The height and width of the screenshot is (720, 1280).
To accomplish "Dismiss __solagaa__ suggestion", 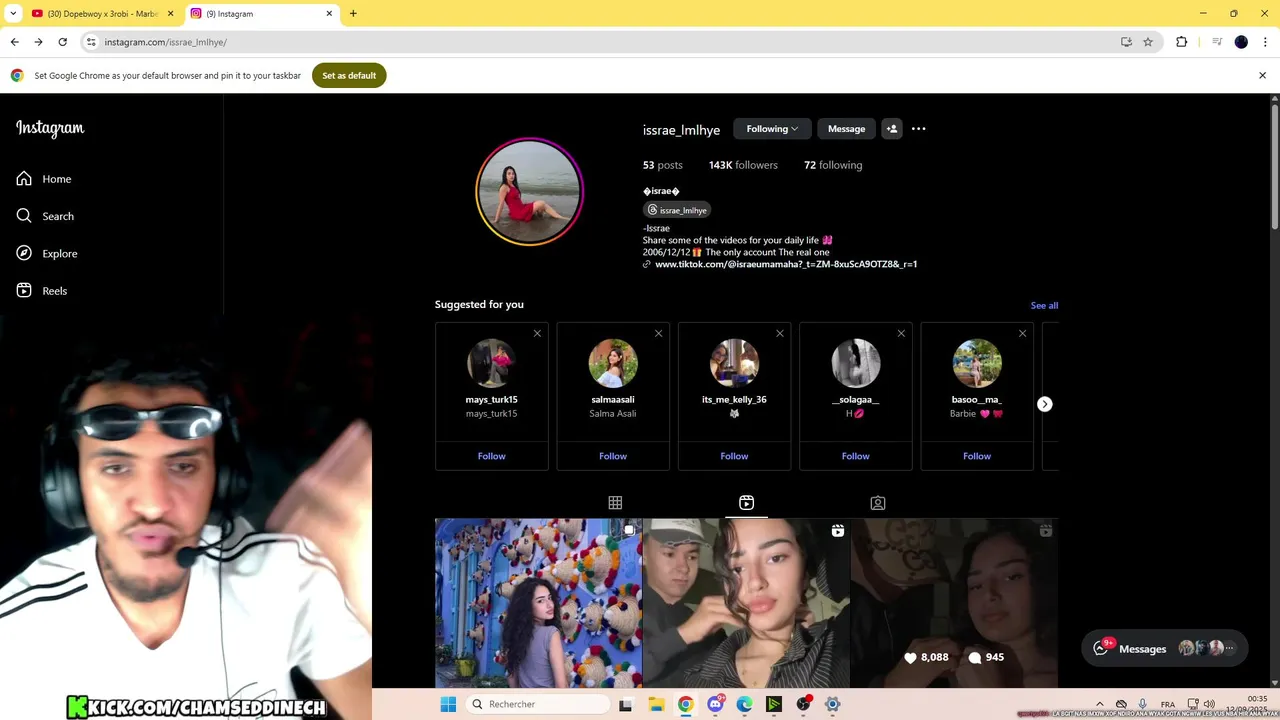I will 901,333.
